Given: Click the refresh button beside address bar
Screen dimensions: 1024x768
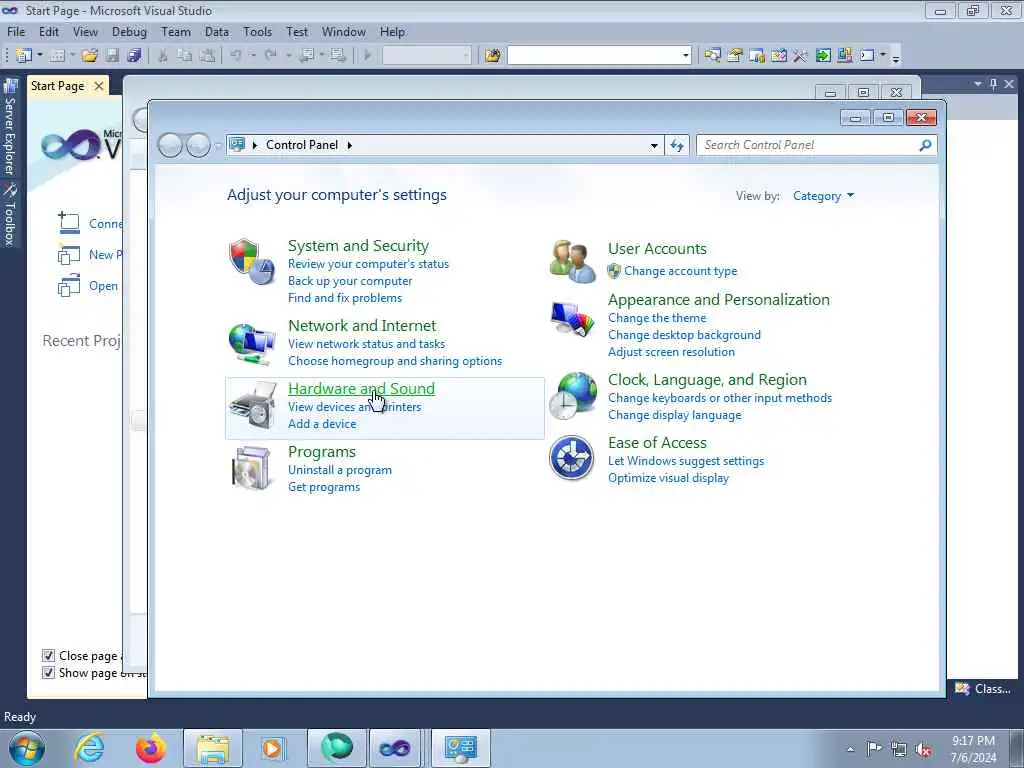Looking at the screenshot, I should tap(677, 145).
